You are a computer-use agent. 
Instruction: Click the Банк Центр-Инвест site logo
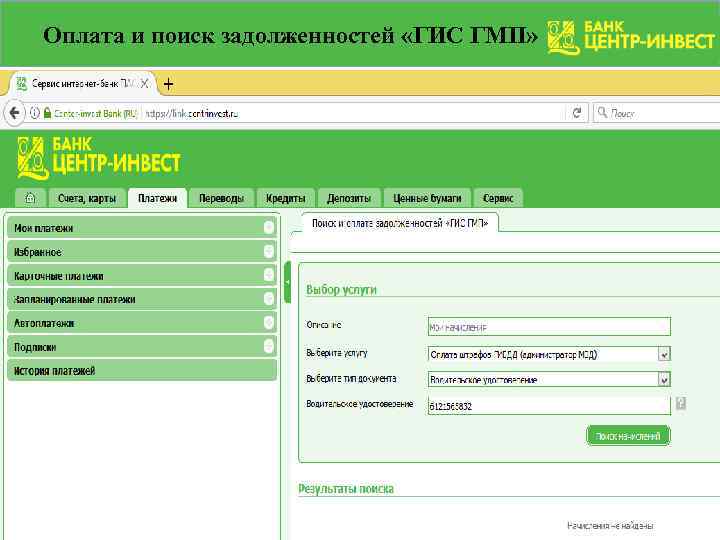(x=99, y=158)
